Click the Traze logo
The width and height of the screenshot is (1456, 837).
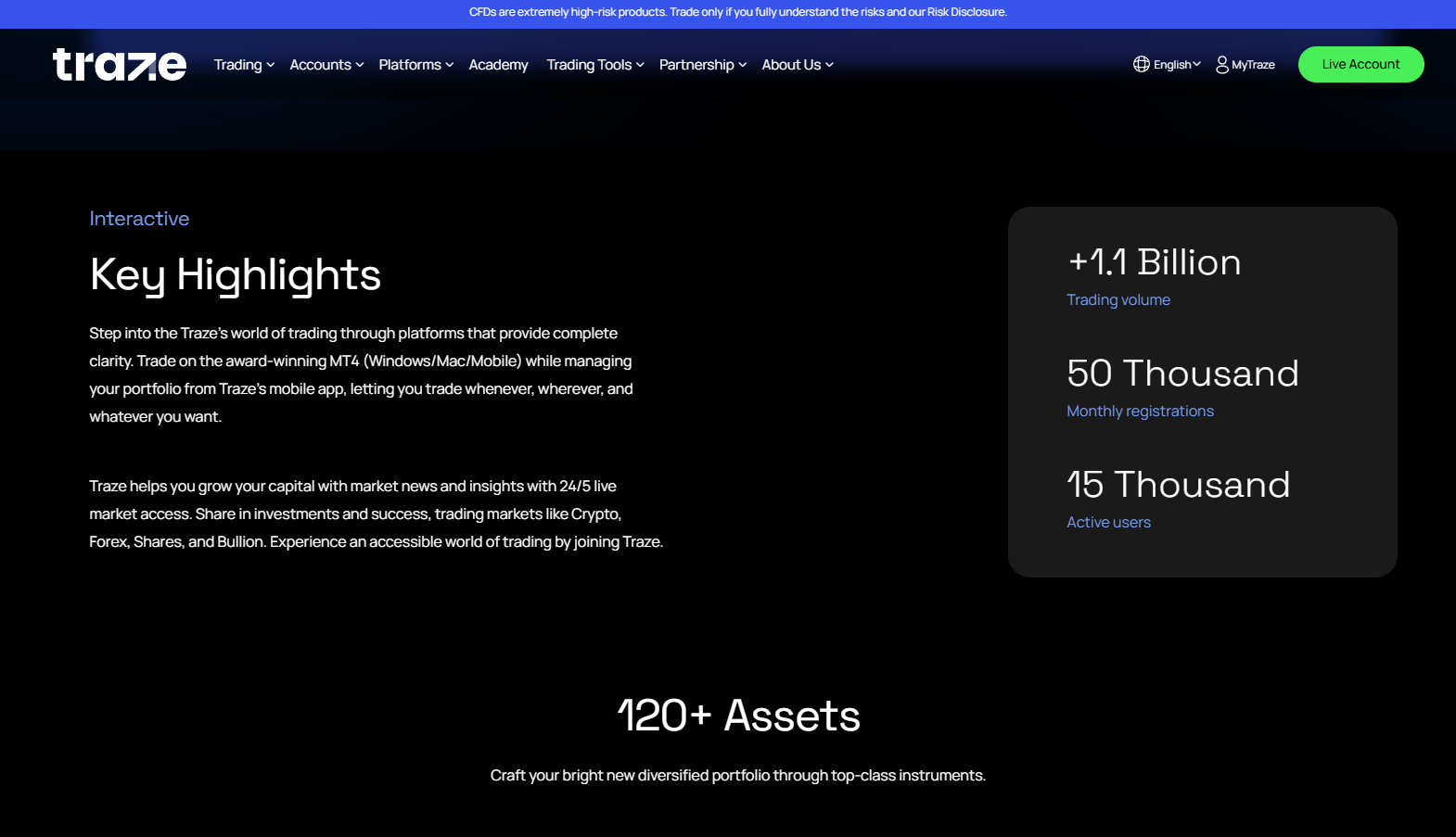tap(120, 65)
